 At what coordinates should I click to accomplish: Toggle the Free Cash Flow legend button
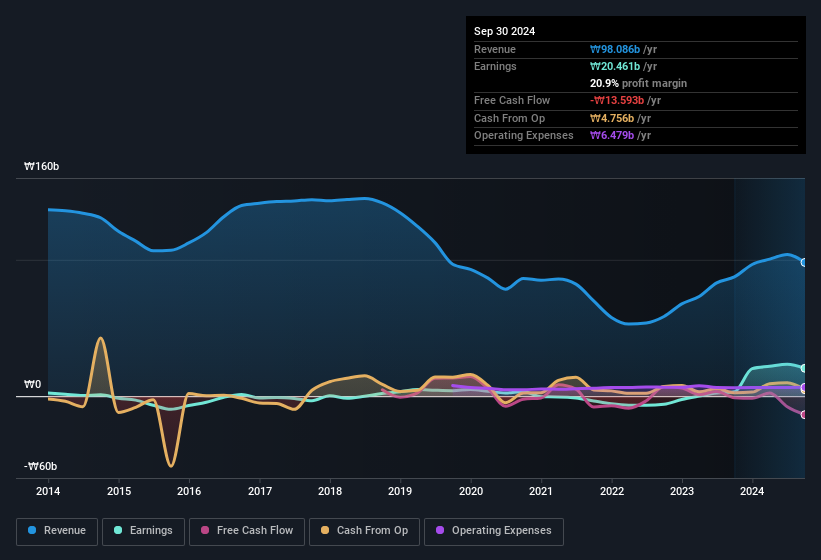[247, 531]
